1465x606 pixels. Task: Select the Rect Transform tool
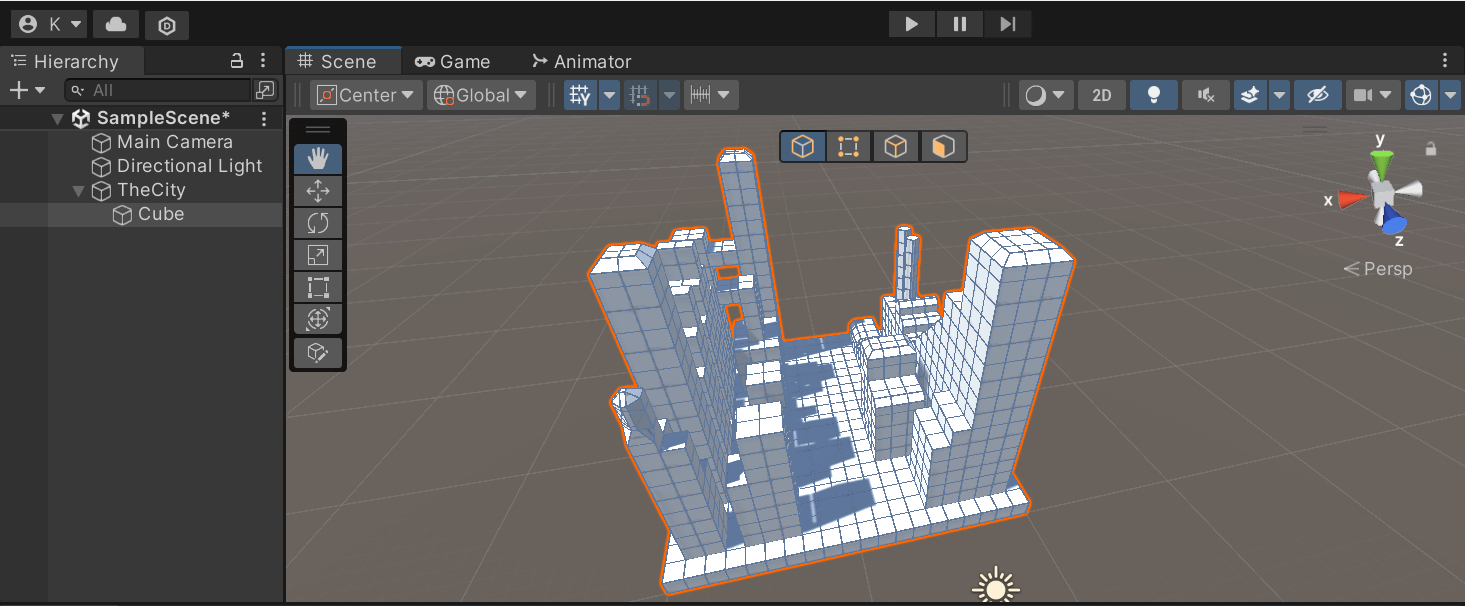[x=317, y=287]
